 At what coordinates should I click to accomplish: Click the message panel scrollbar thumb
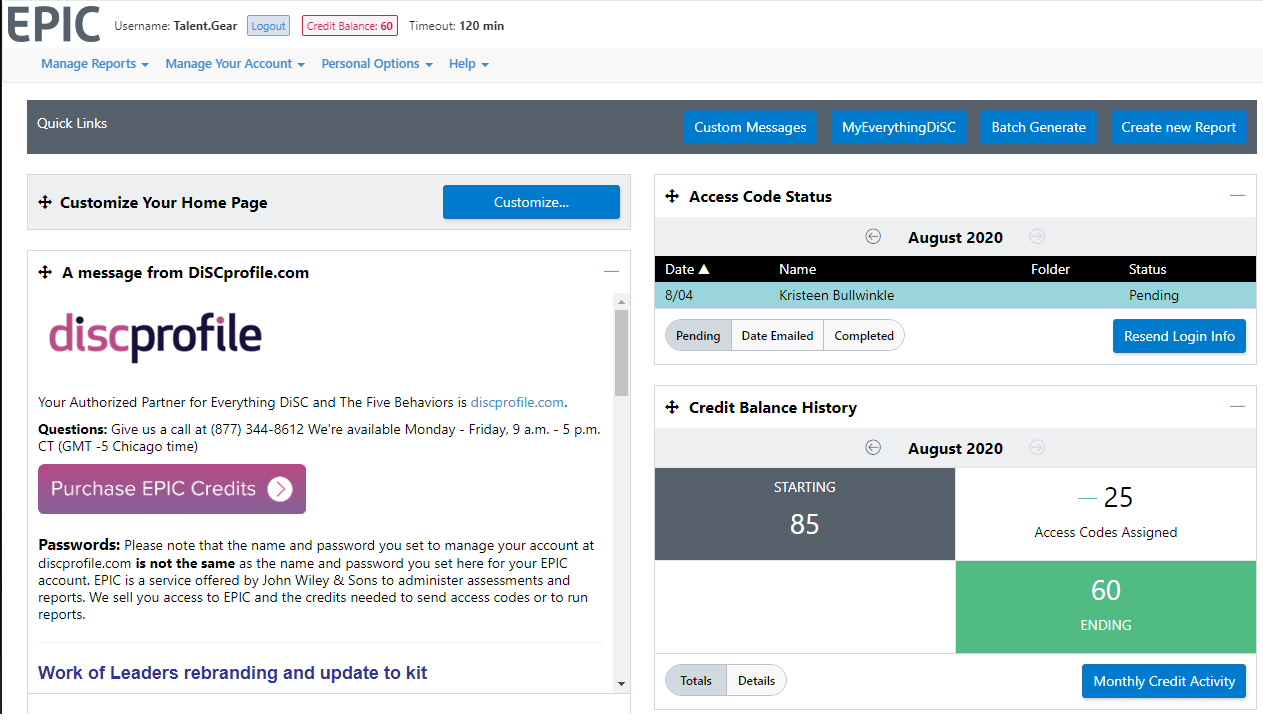(621, 352)
